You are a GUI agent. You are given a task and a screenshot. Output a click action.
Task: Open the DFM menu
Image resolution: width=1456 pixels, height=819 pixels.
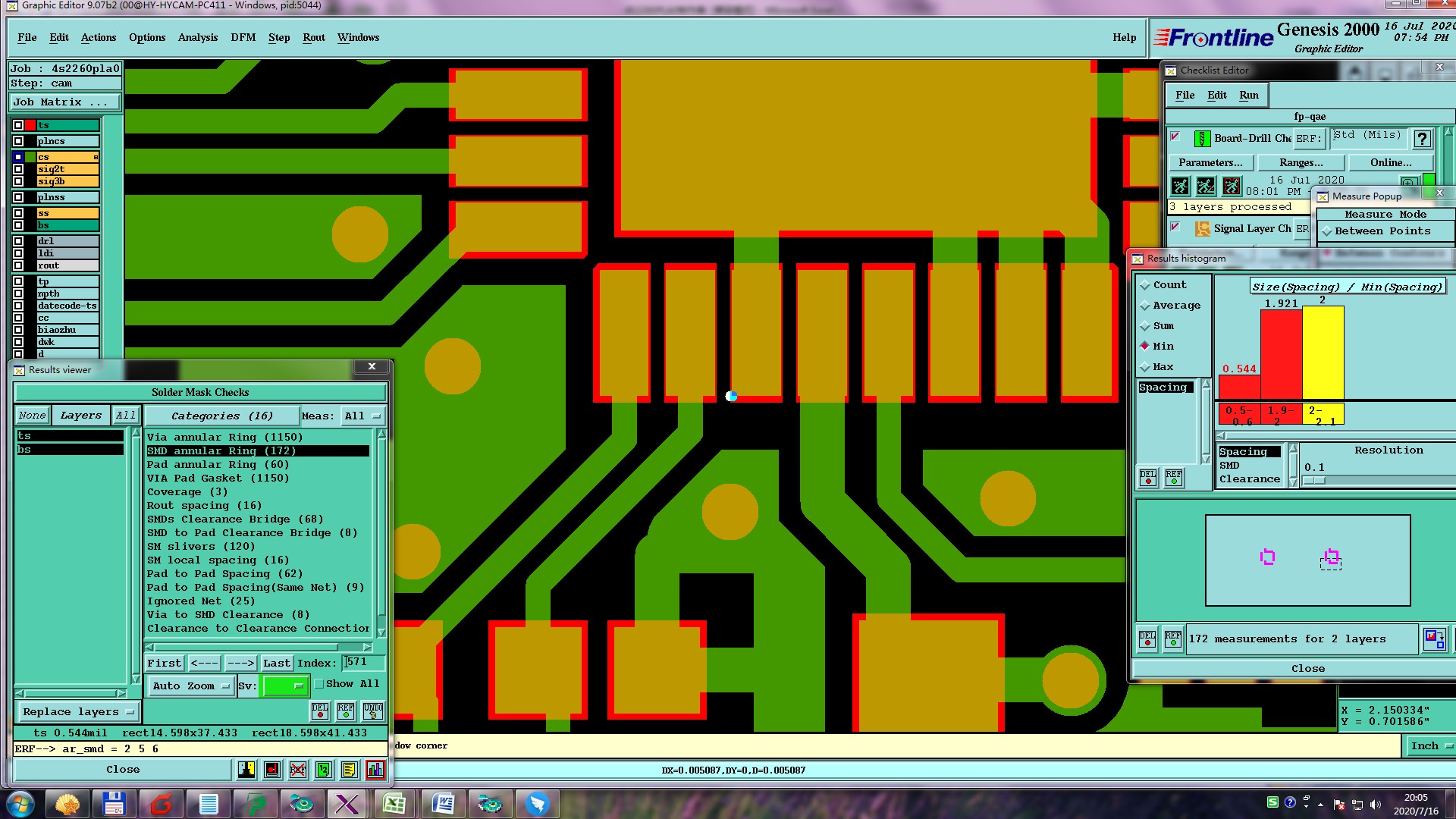[243, 37]
